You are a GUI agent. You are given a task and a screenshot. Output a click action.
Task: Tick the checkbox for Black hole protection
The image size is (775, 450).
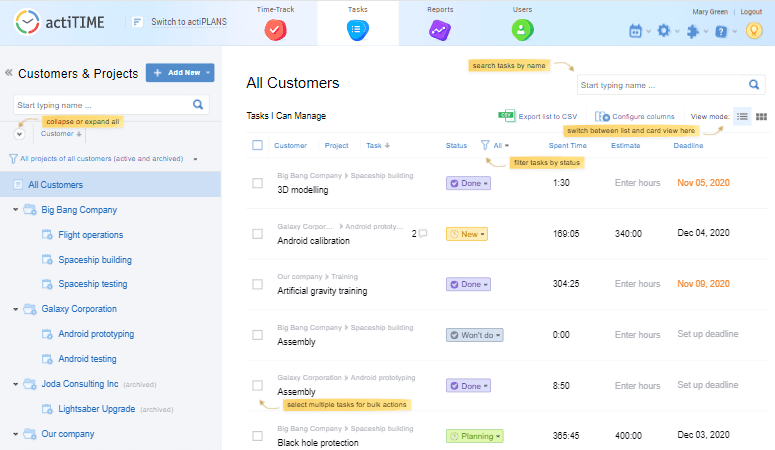258,436
